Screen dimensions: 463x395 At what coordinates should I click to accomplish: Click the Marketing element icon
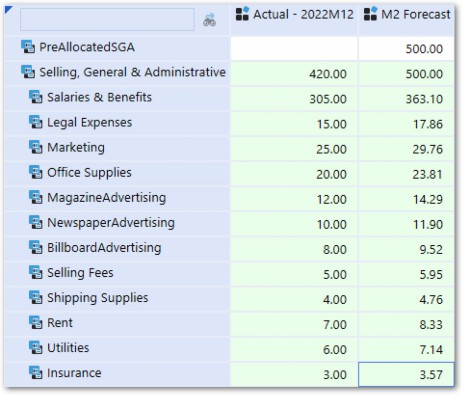35,147
